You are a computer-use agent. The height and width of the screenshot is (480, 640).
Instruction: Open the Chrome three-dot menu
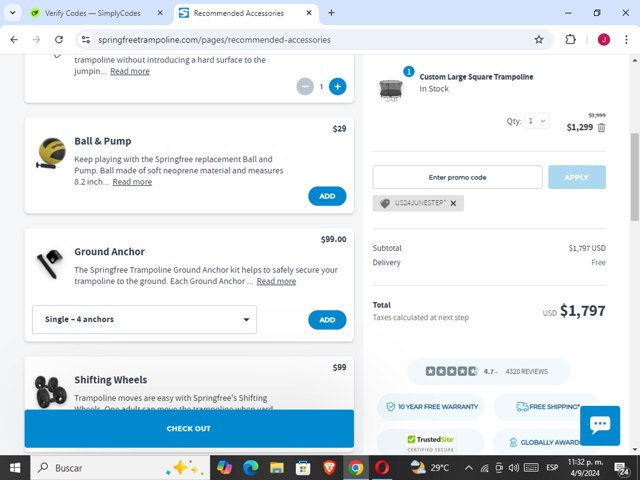(626, 40)
